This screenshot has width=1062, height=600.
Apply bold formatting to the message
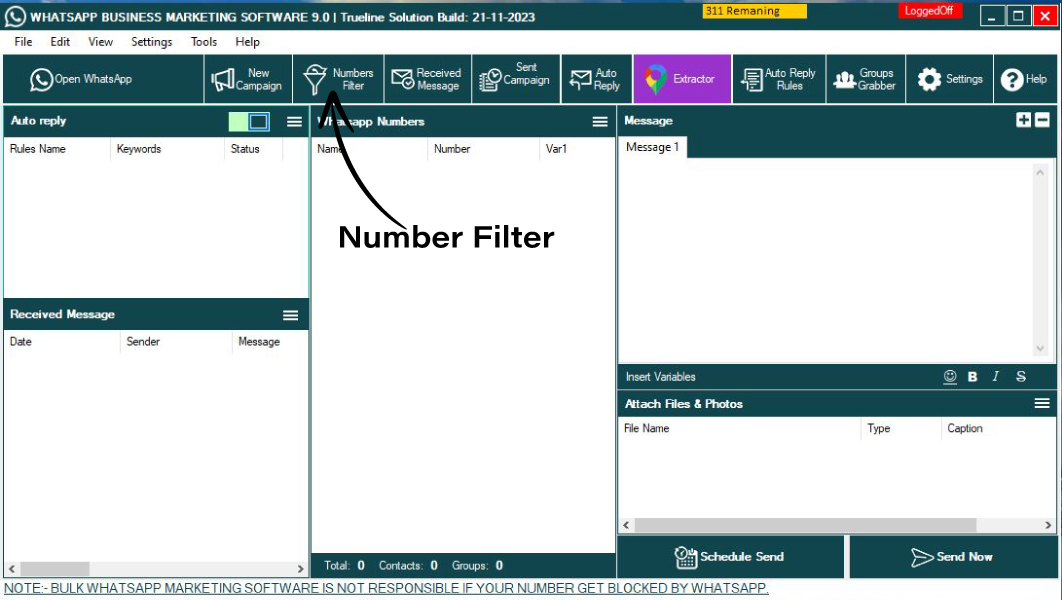(x=973, y=377)
